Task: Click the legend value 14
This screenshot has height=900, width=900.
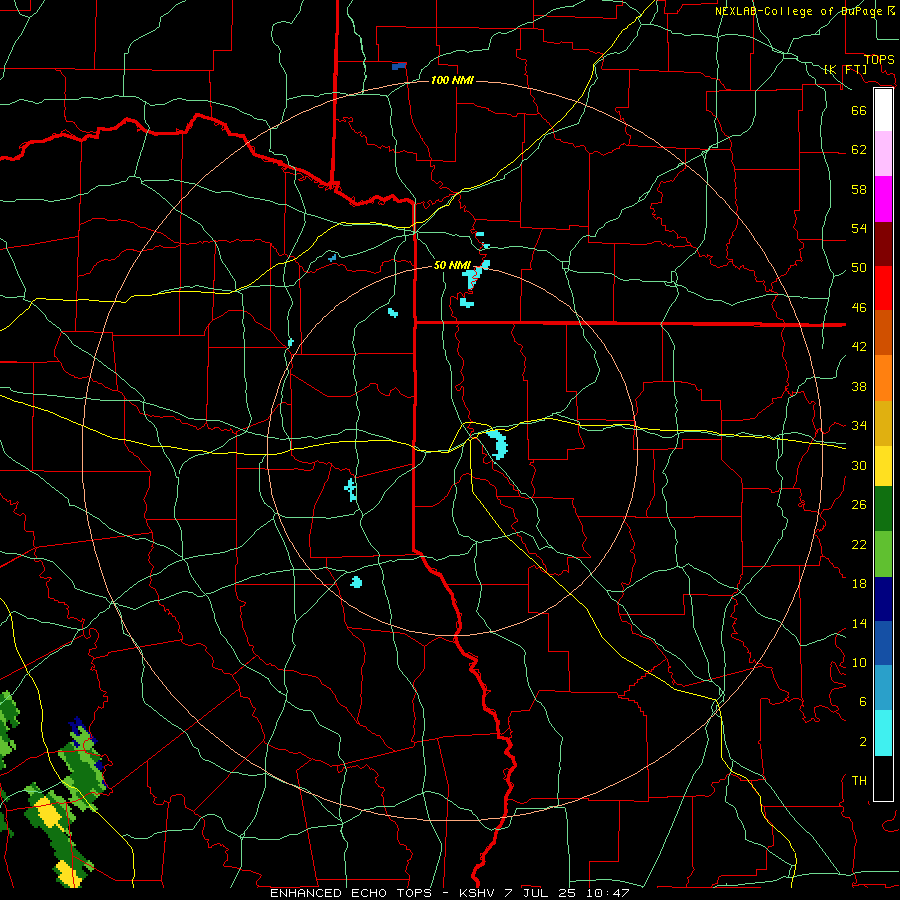Action: point(859,623)
